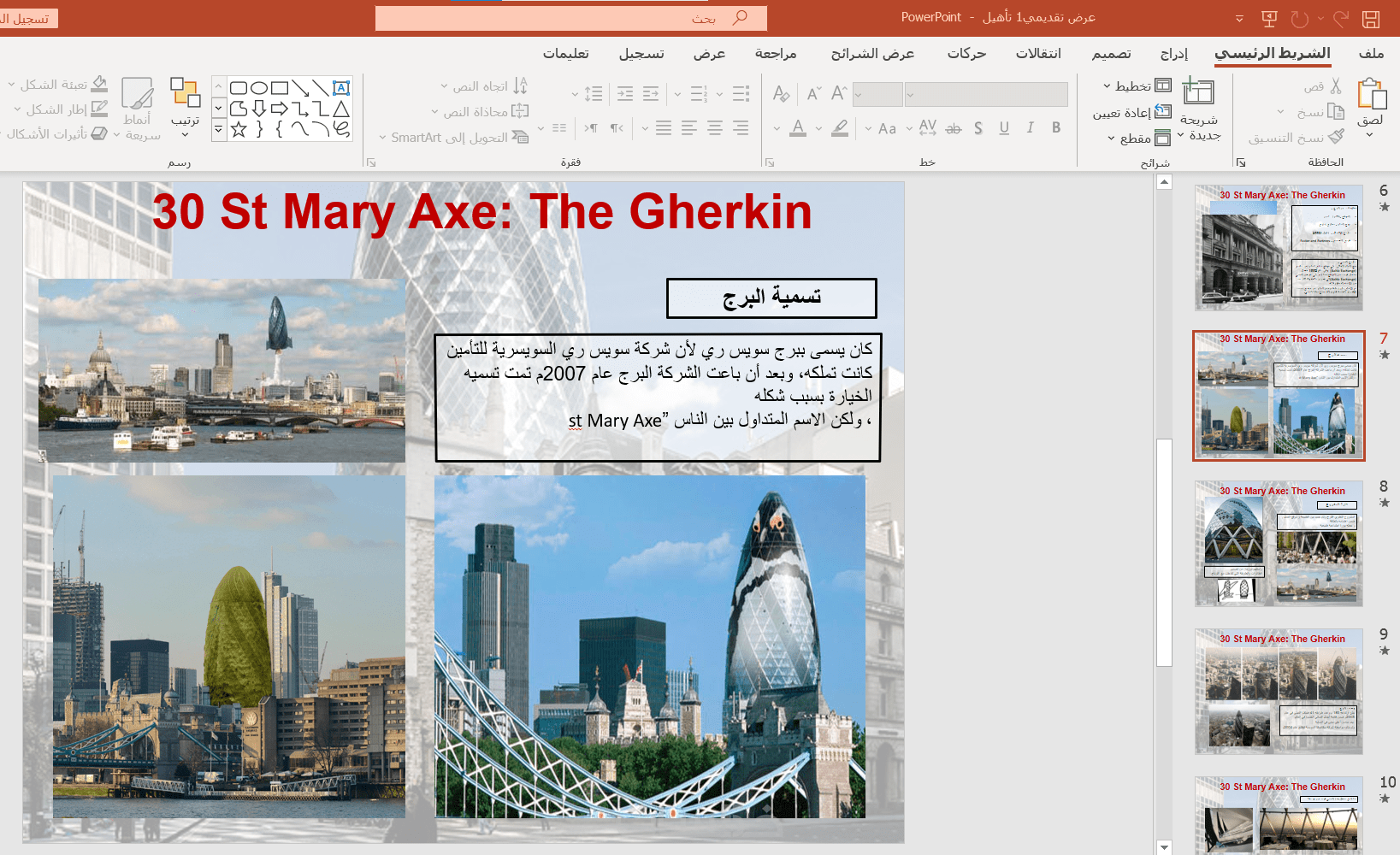Viewport: 1400px width, 855px height.
Task: Align text to the right
Action: tap(741, 128)
